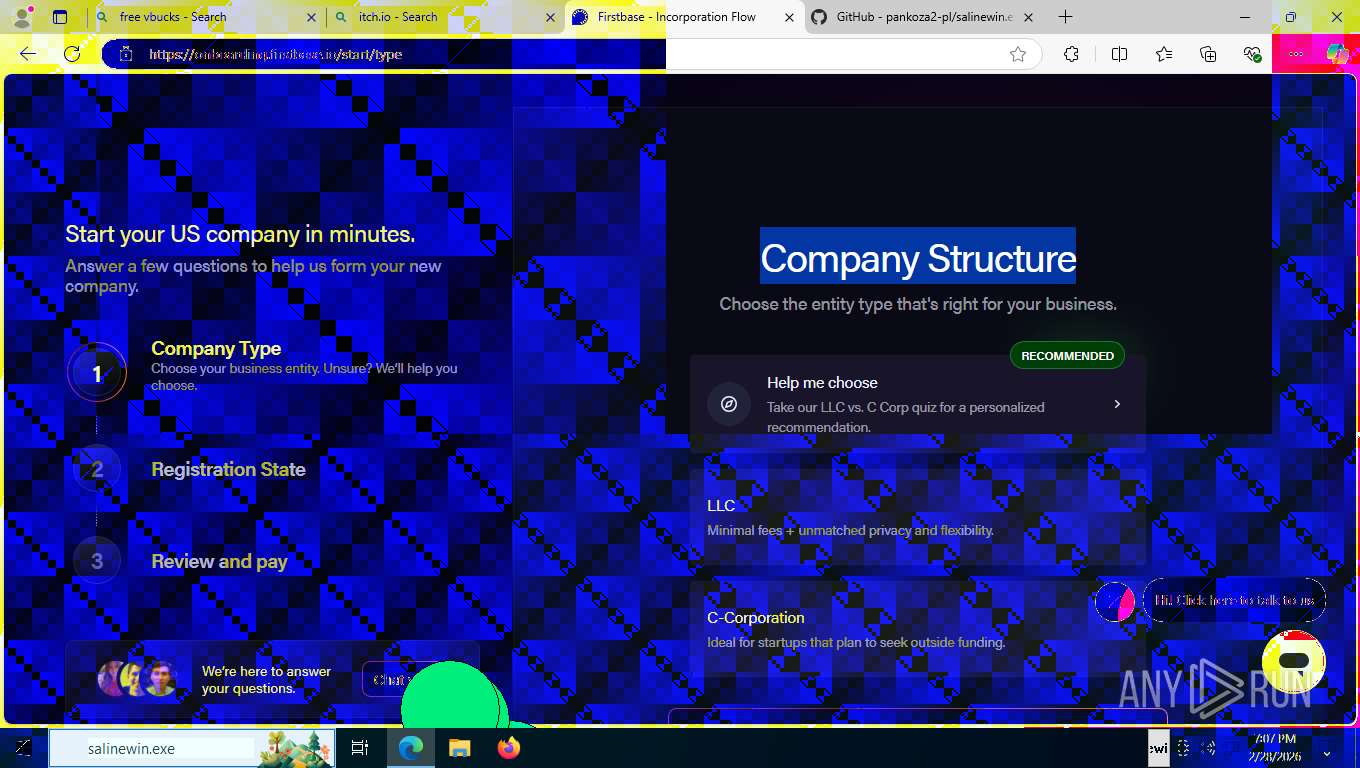
Task: Open the taskbar clock and date
Action: tap(1274, 747)
